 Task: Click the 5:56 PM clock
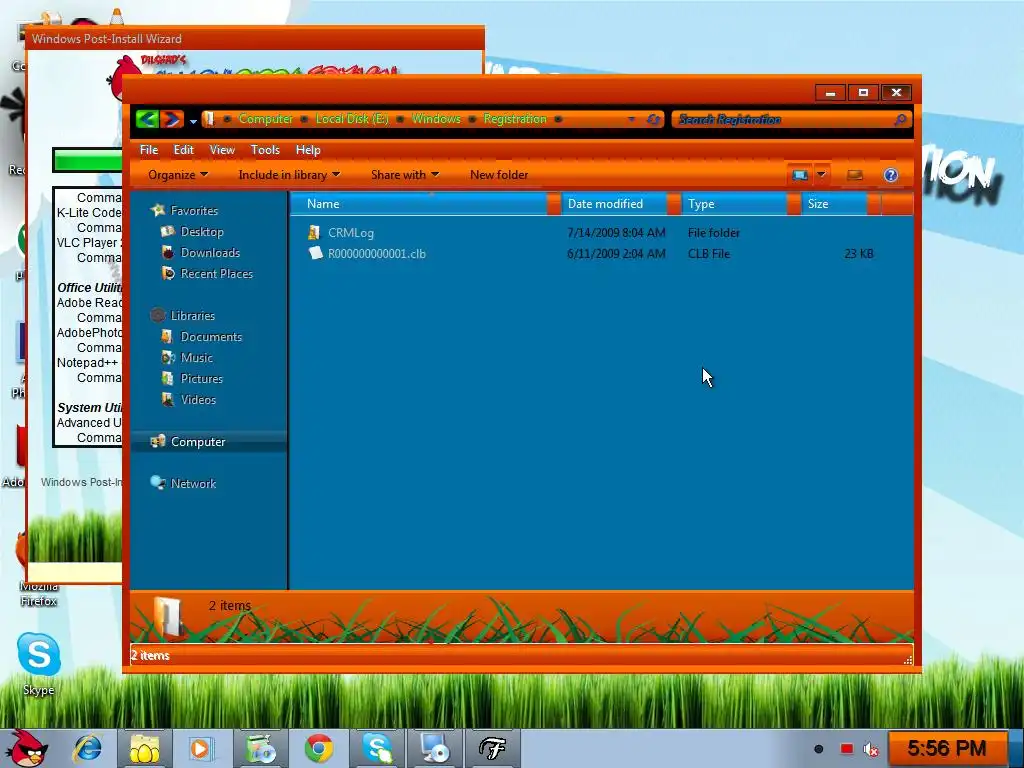[x=947, y=748]
